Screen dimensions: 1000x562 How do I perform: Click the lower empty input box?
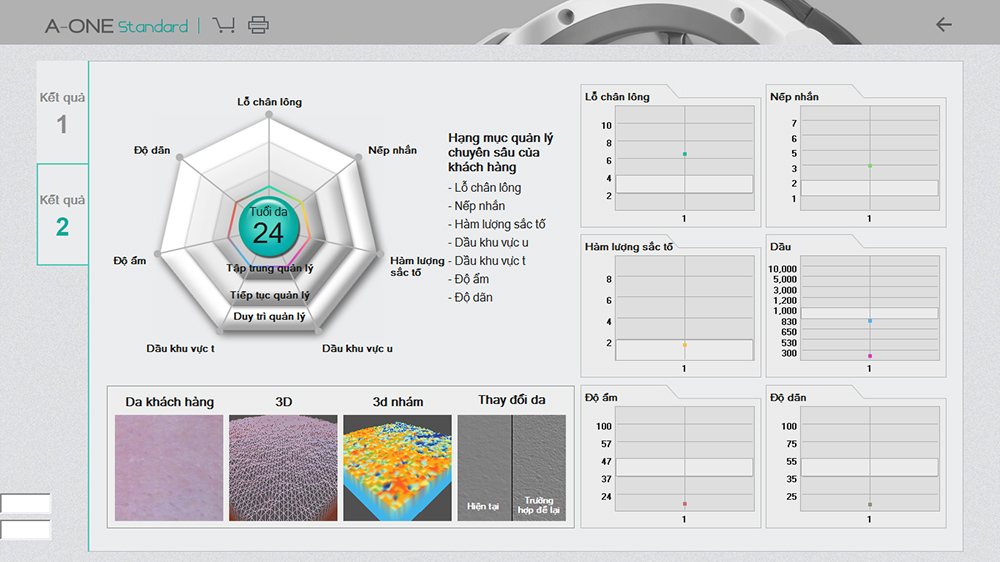(25, 530)
